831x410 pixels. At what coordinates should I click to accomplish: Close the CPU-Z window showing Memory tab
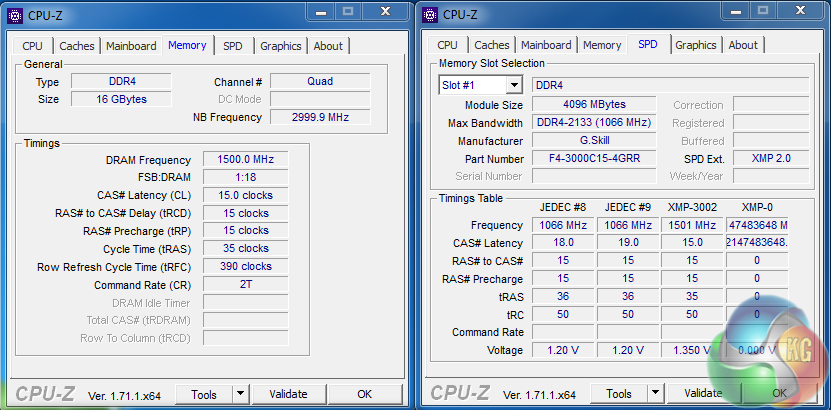click(386, 12)
